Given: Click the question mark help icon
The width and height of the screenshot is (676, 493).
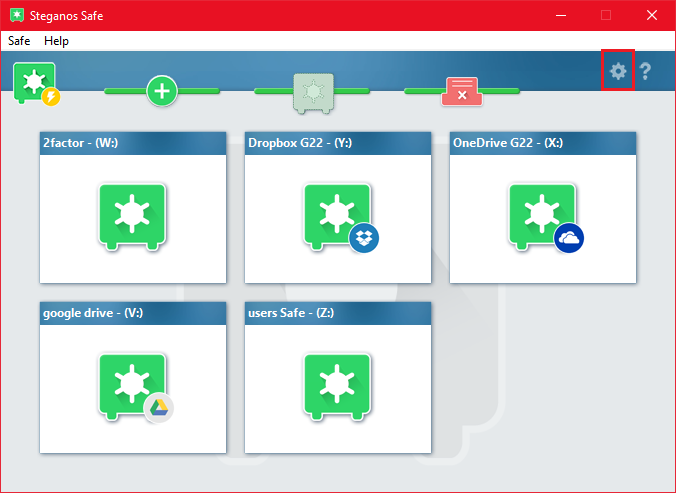Looking at the screenshot, I should 645,71.
